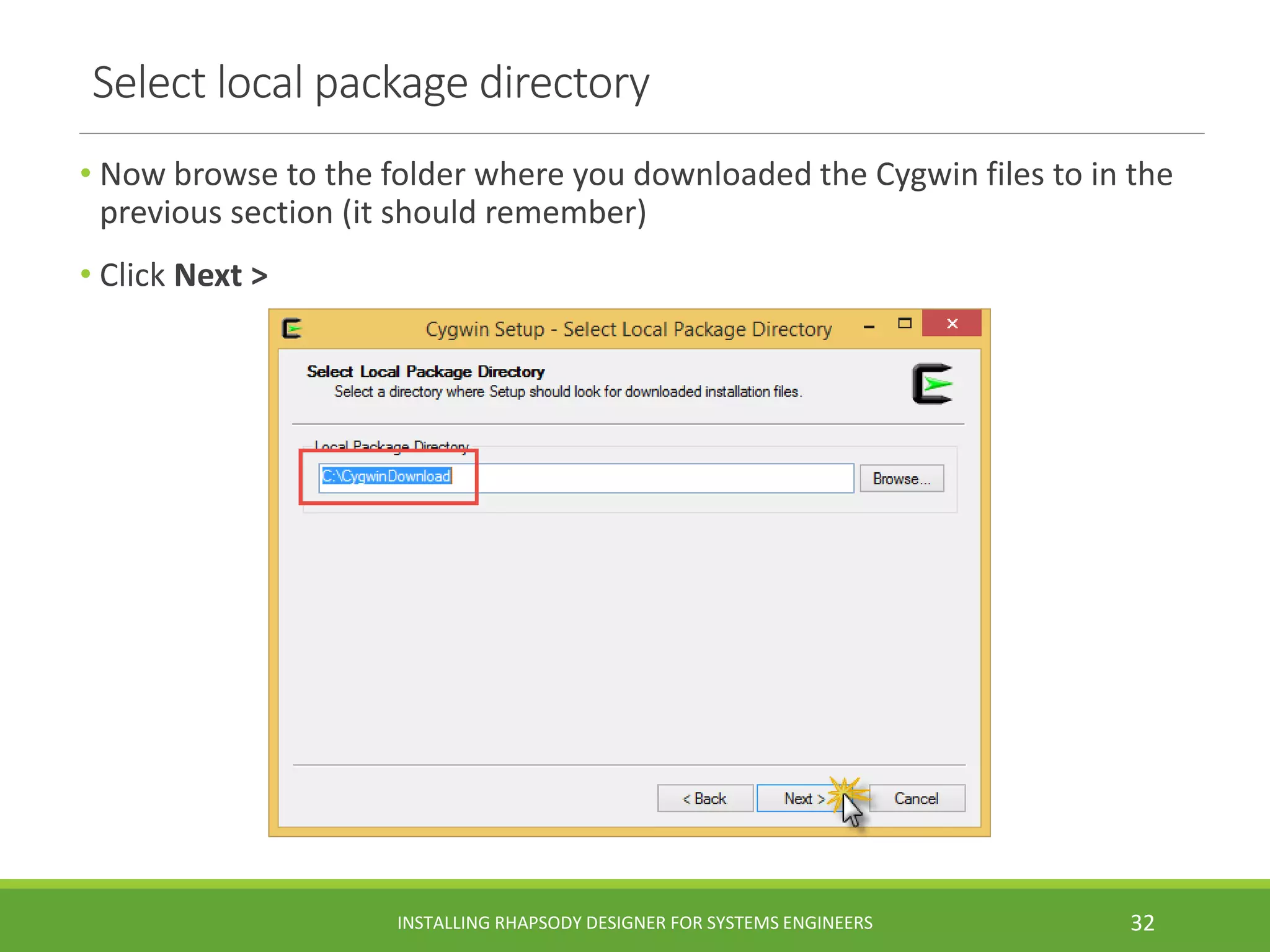
Task: Cancel the Cygwin Setup dialog
Action: click(x=917, y=798)
